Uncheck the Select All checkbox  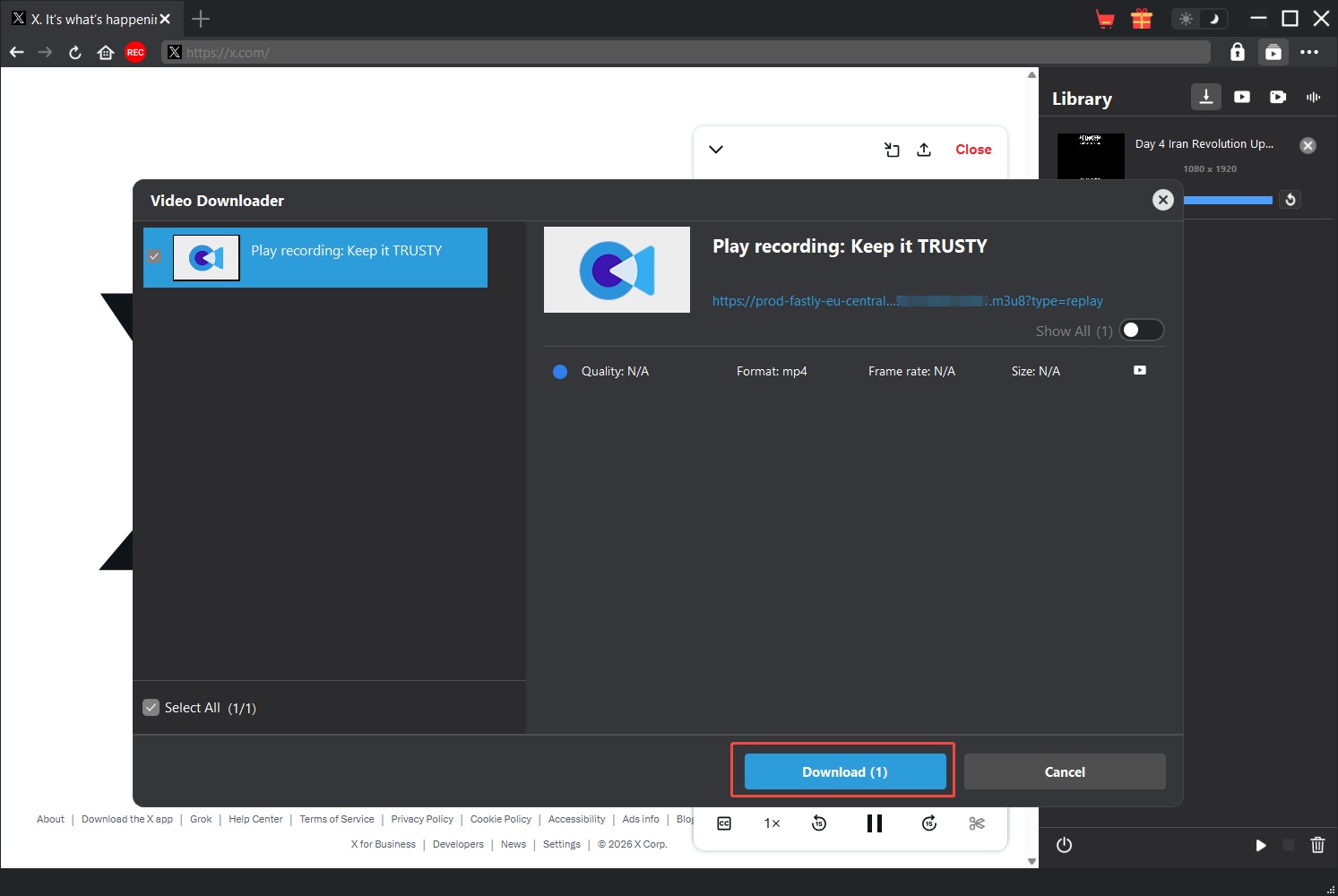[x=151, y=708]
